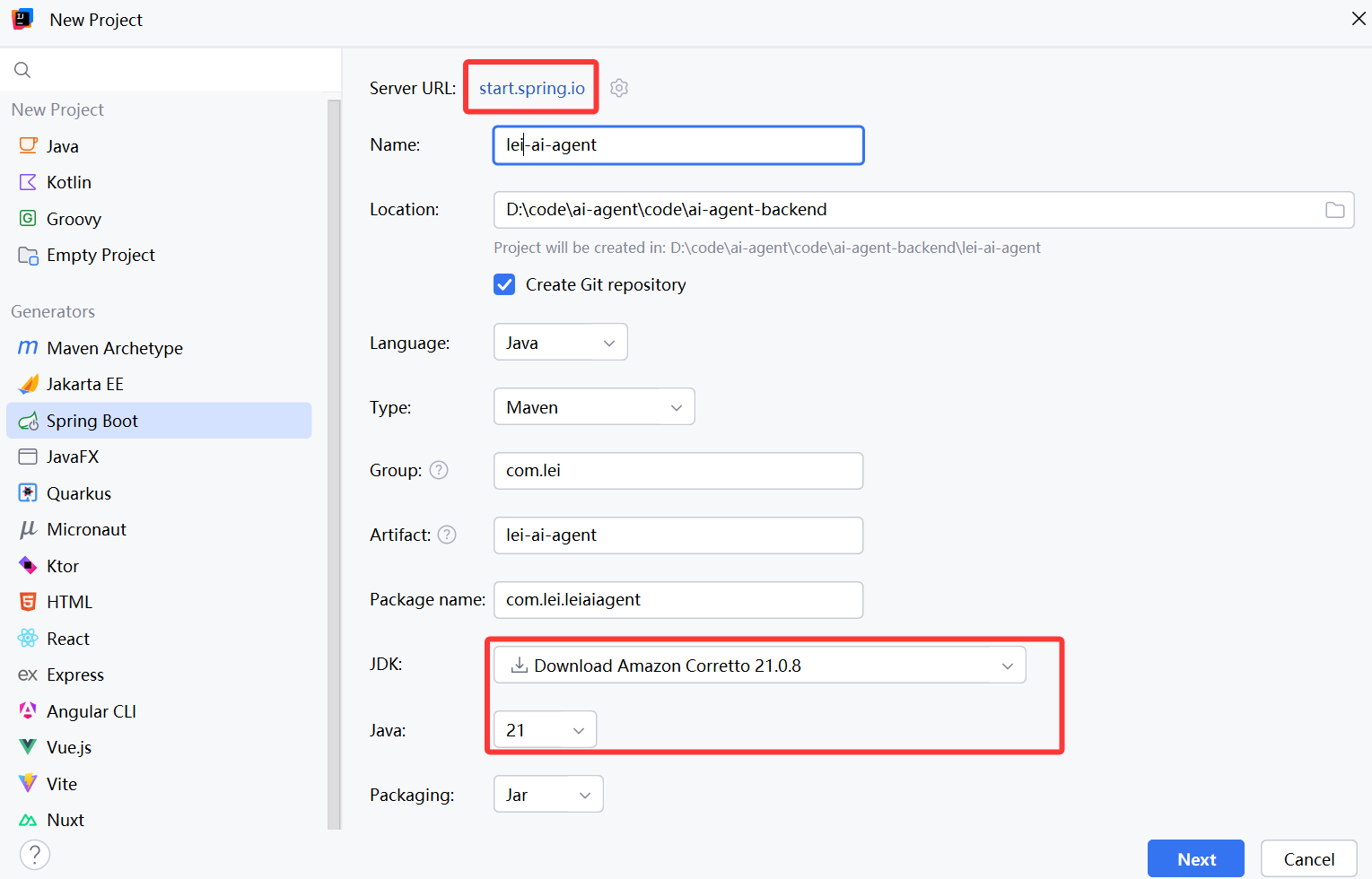
Task: Open the Type Maven dropdown
Action: click(x=594, y=407)
